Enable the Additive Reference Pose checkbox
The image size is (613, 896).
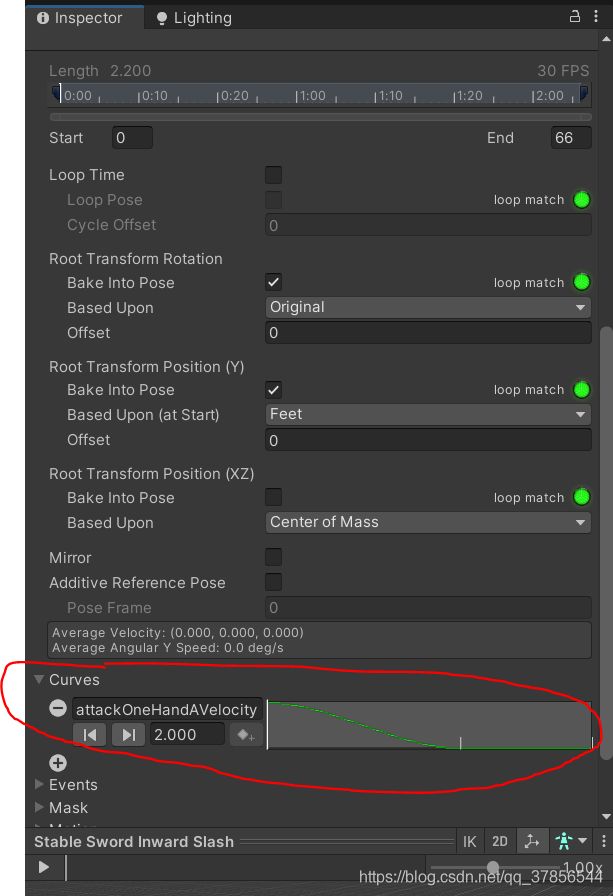[273, 582]
